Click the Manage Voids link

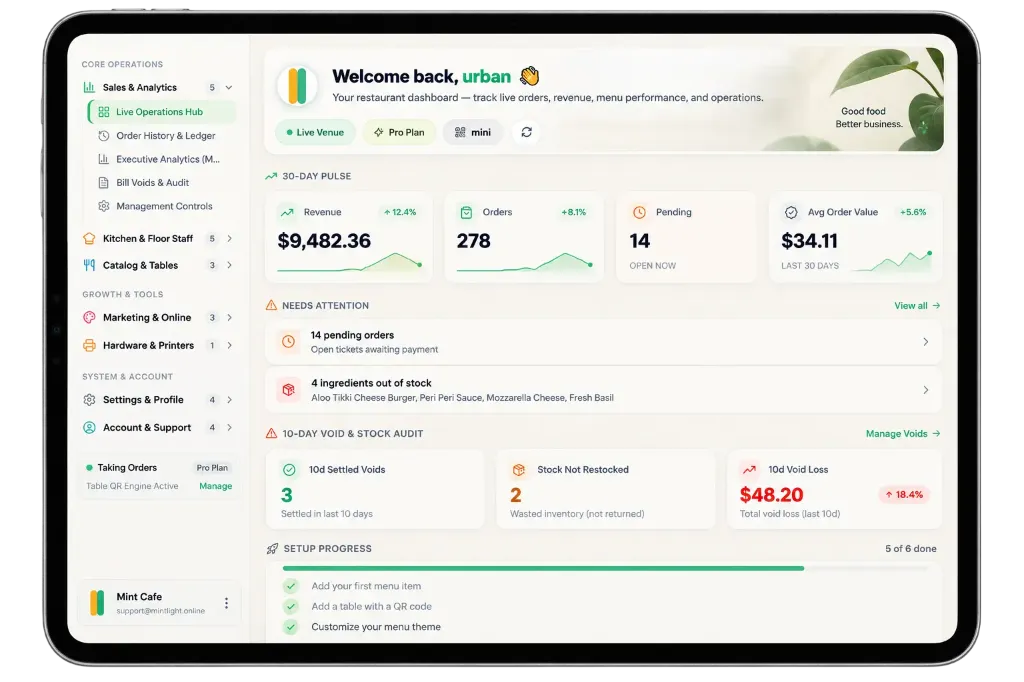point(903,434)
